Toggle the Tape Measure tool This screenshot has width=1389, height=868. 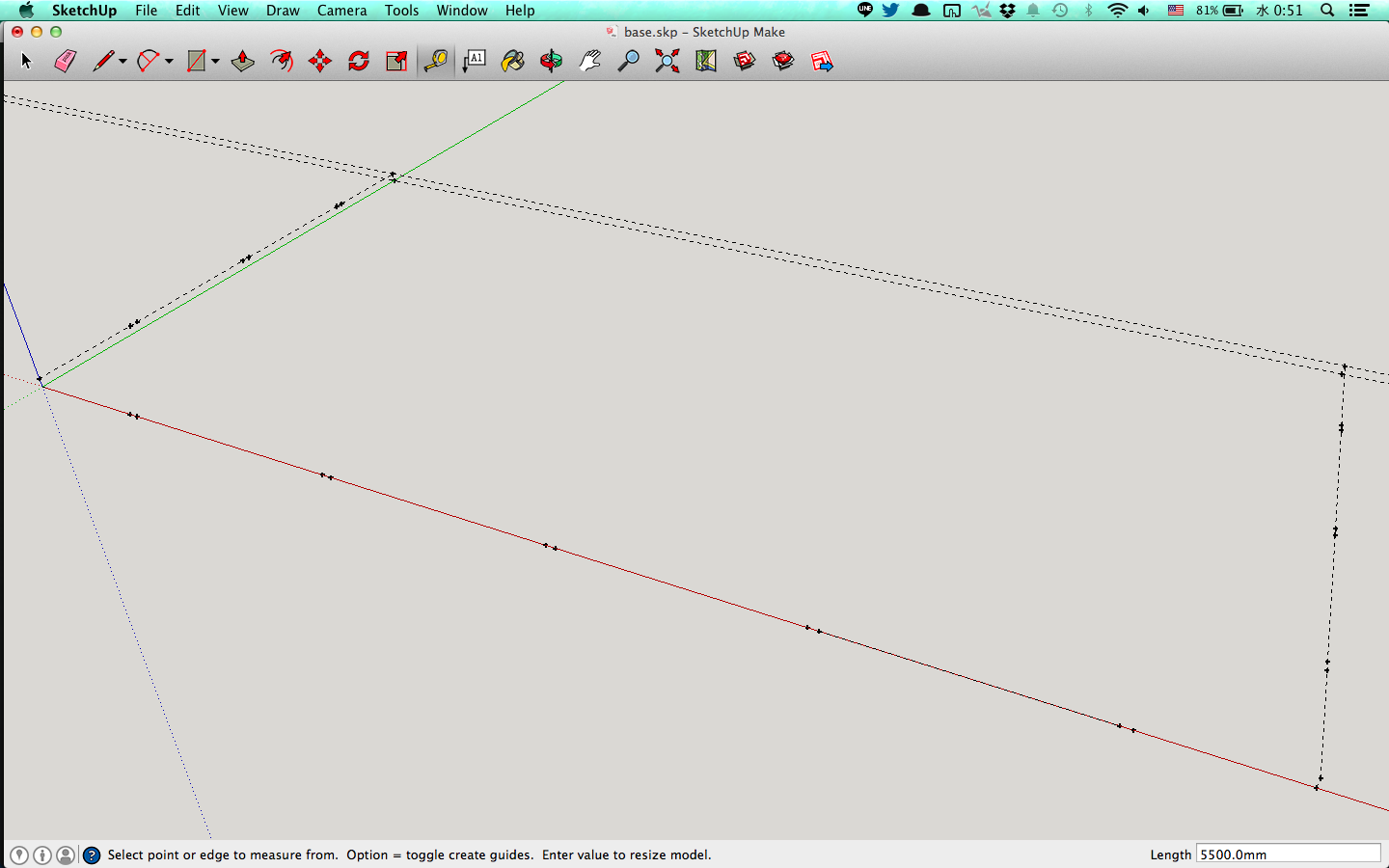click(436, 62)
